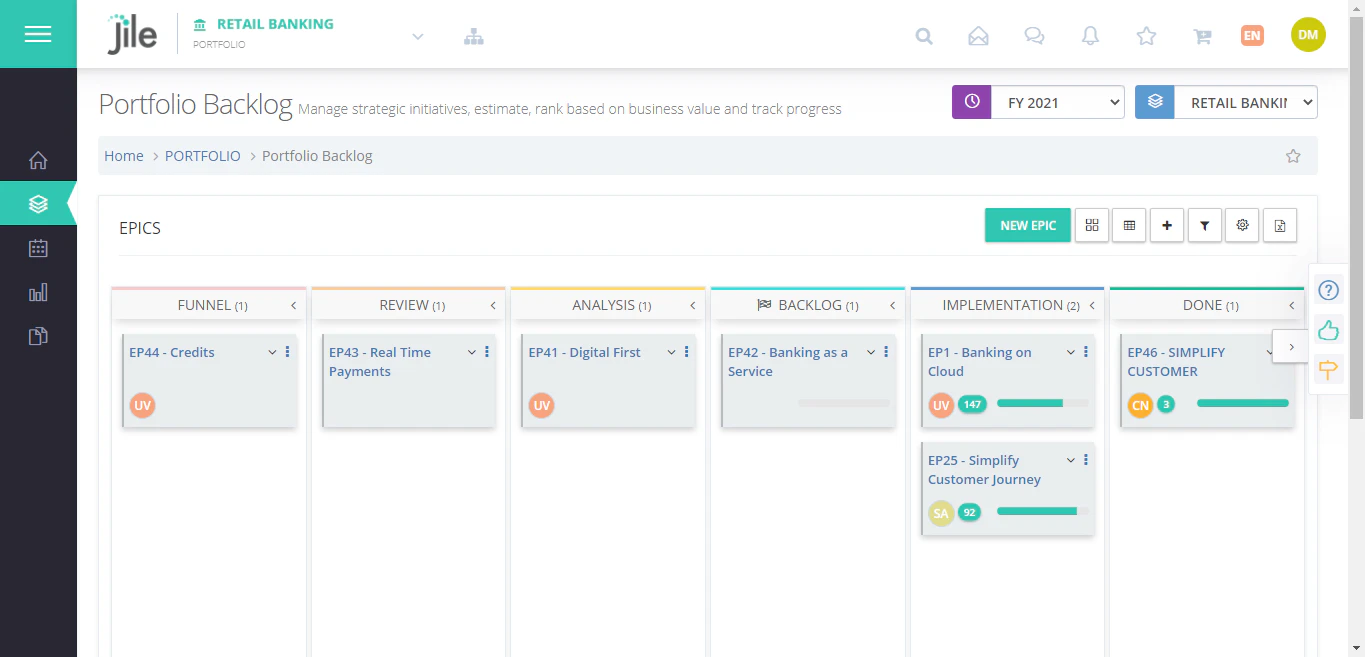
Task: Switch to table view of epics
Action: tap(1129, 225)
